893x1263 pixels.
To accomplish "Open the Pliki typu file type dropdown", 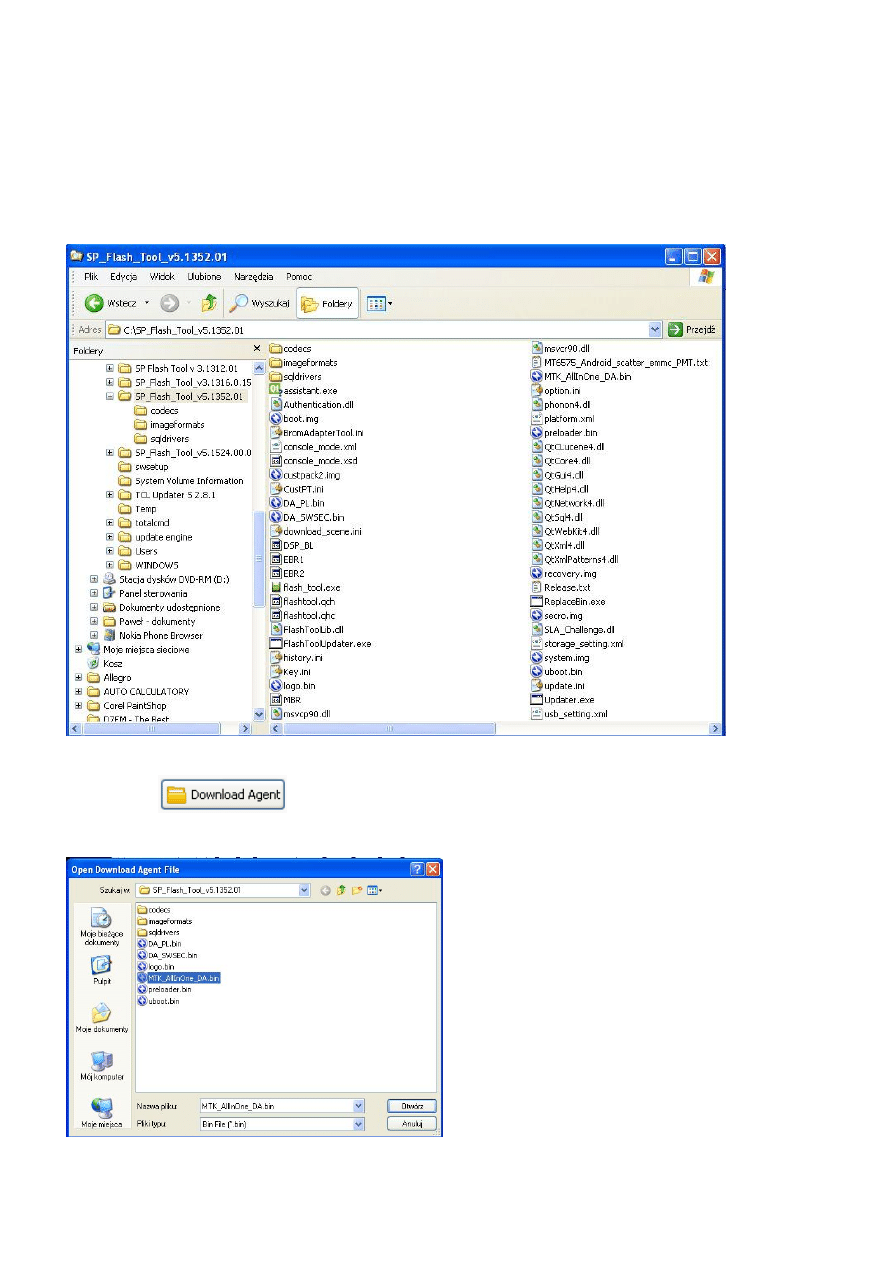I will click(358, 1124).
